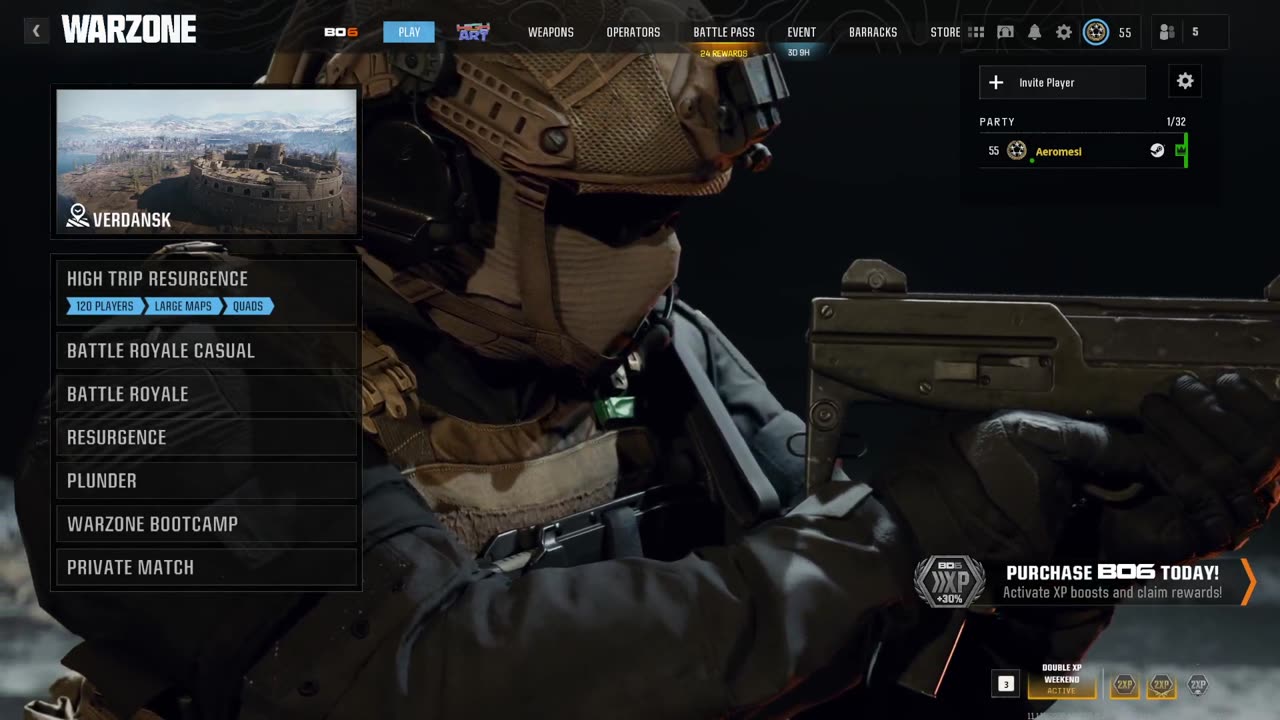Click the gray 2XP token

pos(1197,685)
